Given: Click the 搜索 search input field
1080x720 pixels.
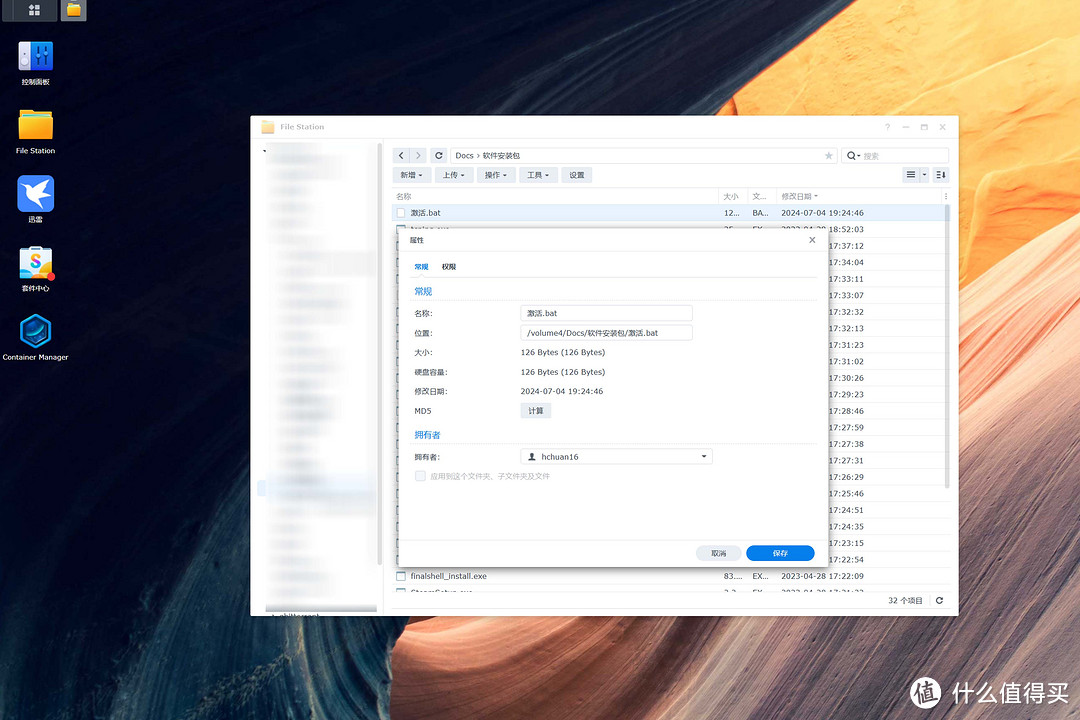Looking at the screenshot, I should [x=895, y=155].
